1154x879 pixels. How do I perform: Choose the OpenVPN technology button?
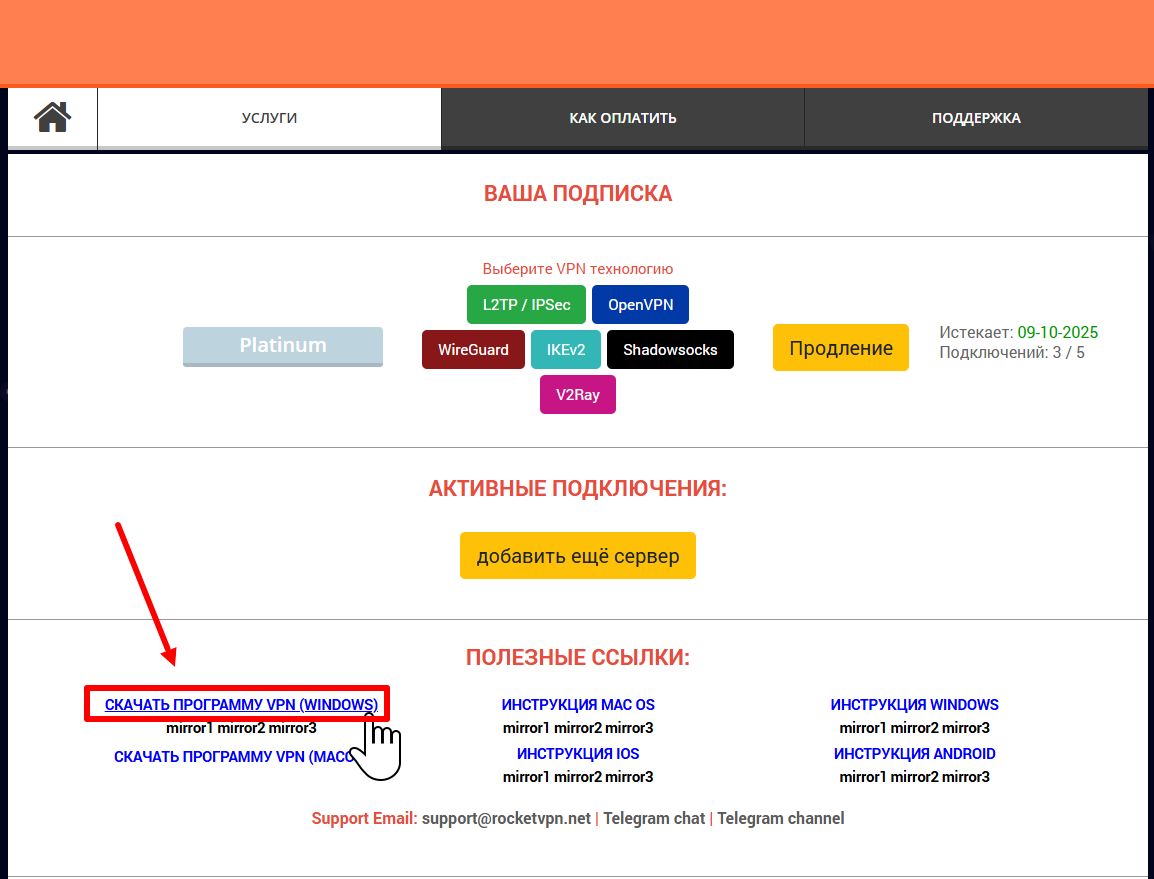(x=640, y=305)
